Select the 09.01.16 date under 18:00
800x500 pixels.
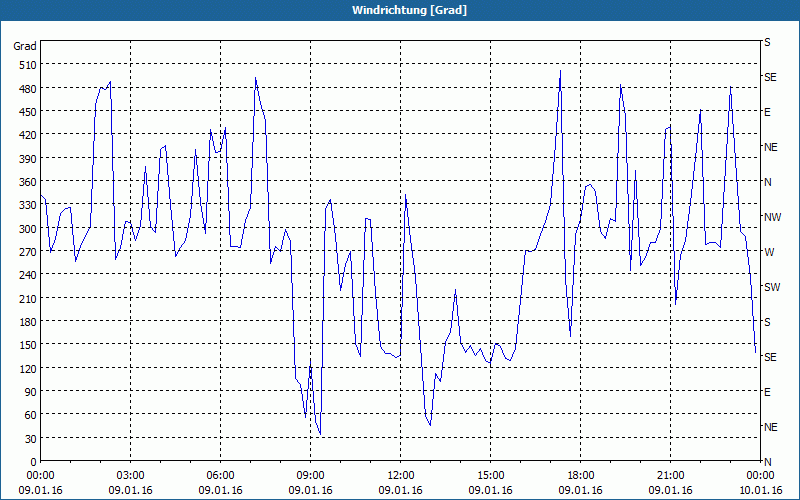[581, 490]
